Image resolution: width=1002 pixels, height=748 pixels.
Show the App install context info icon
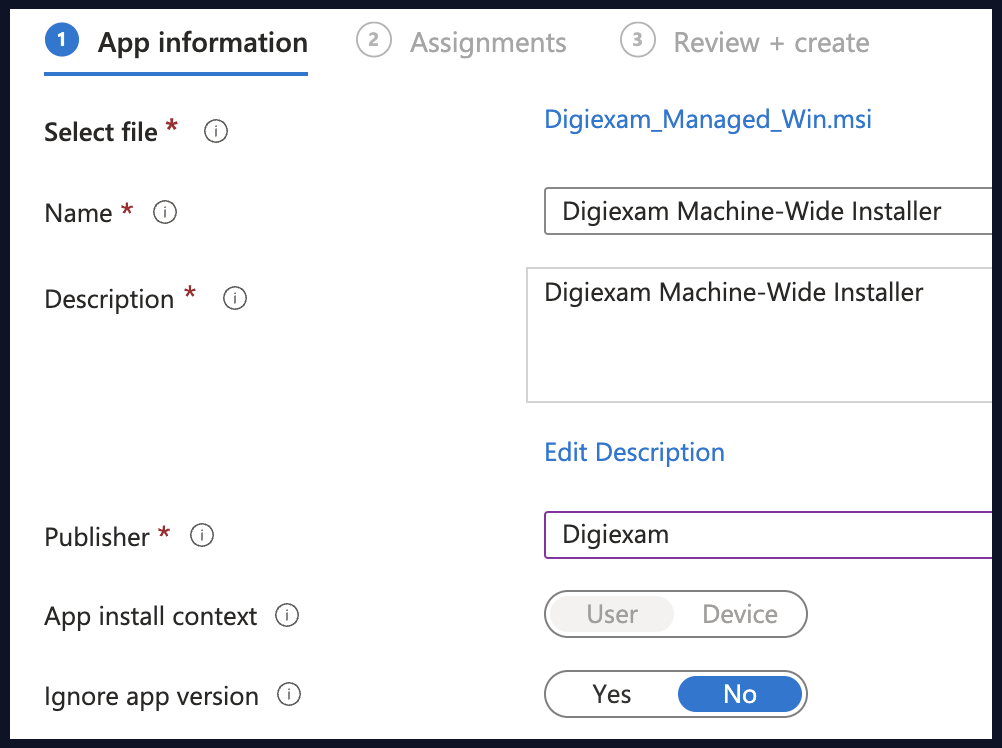(x=287, y=616)
